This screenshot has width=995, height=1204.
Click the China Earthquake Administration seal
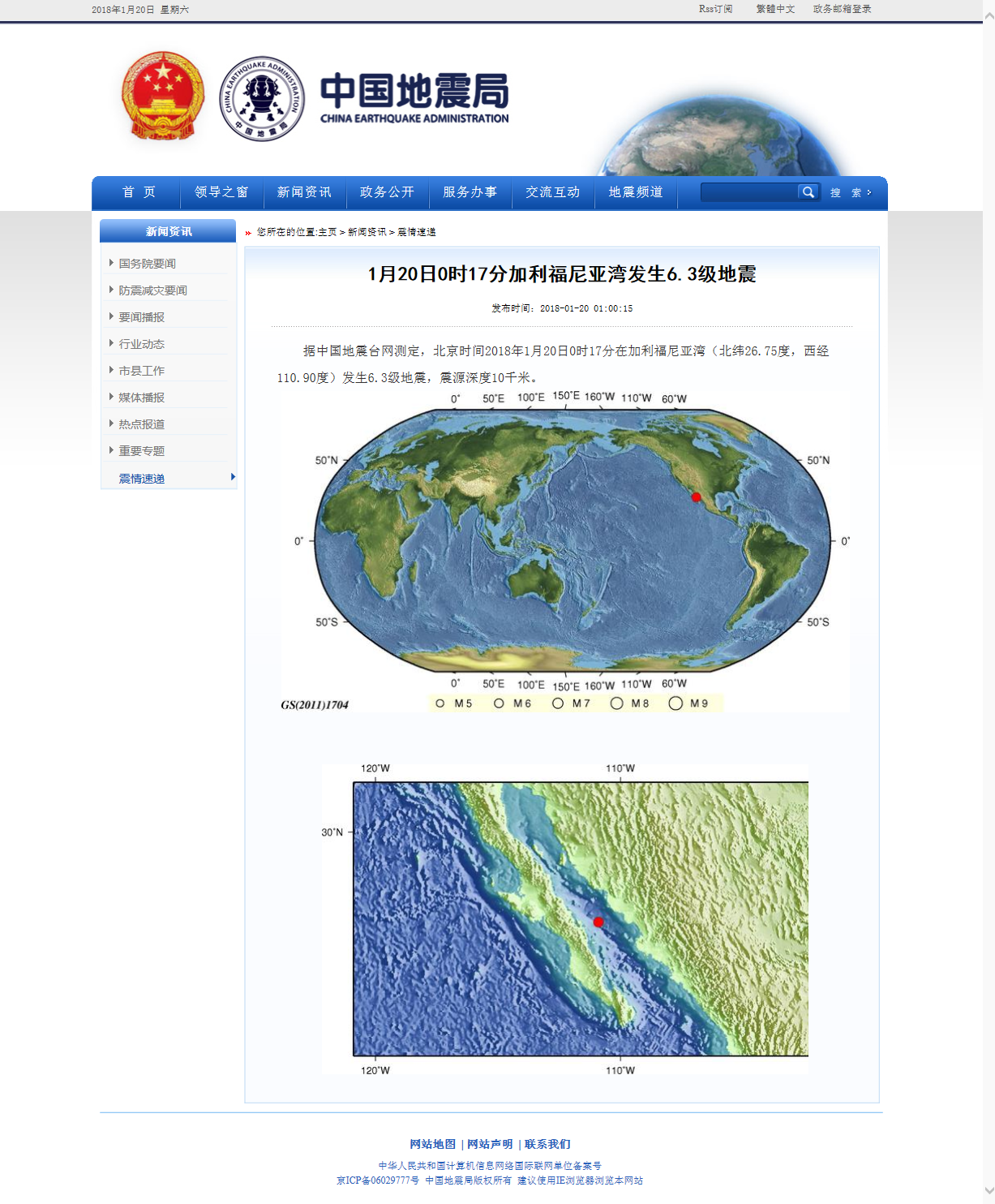tap(262, 99)
